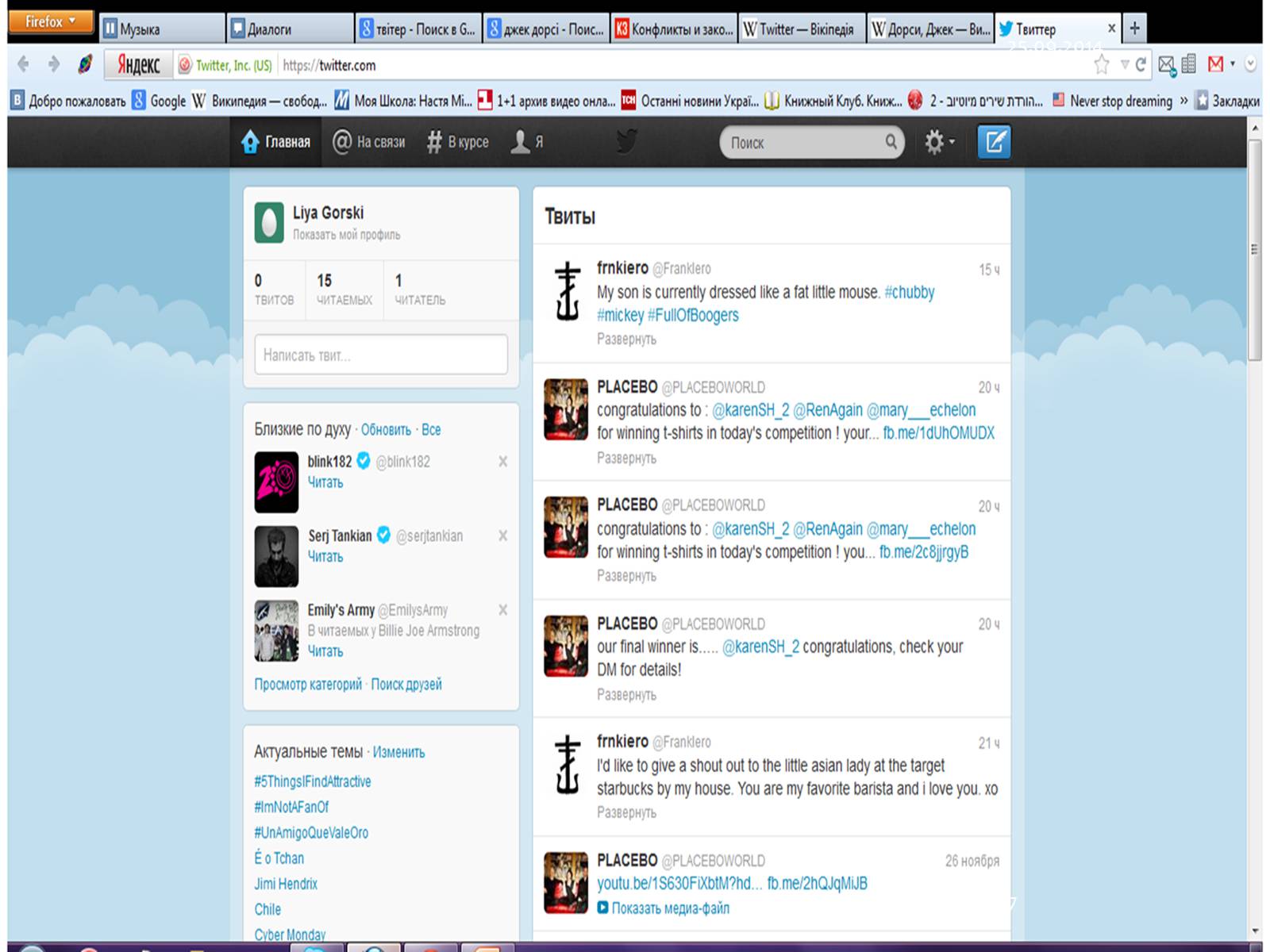View the 0 твитов count

click(274, 290)
